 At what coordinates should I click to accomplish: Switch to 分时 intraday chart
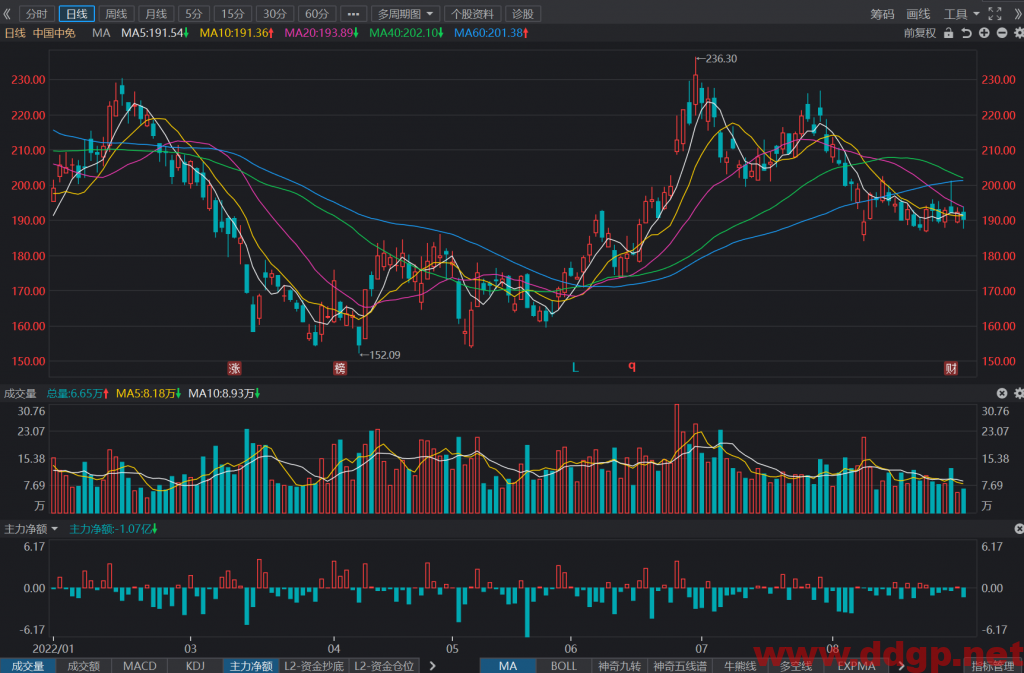(x=37, y=14)
